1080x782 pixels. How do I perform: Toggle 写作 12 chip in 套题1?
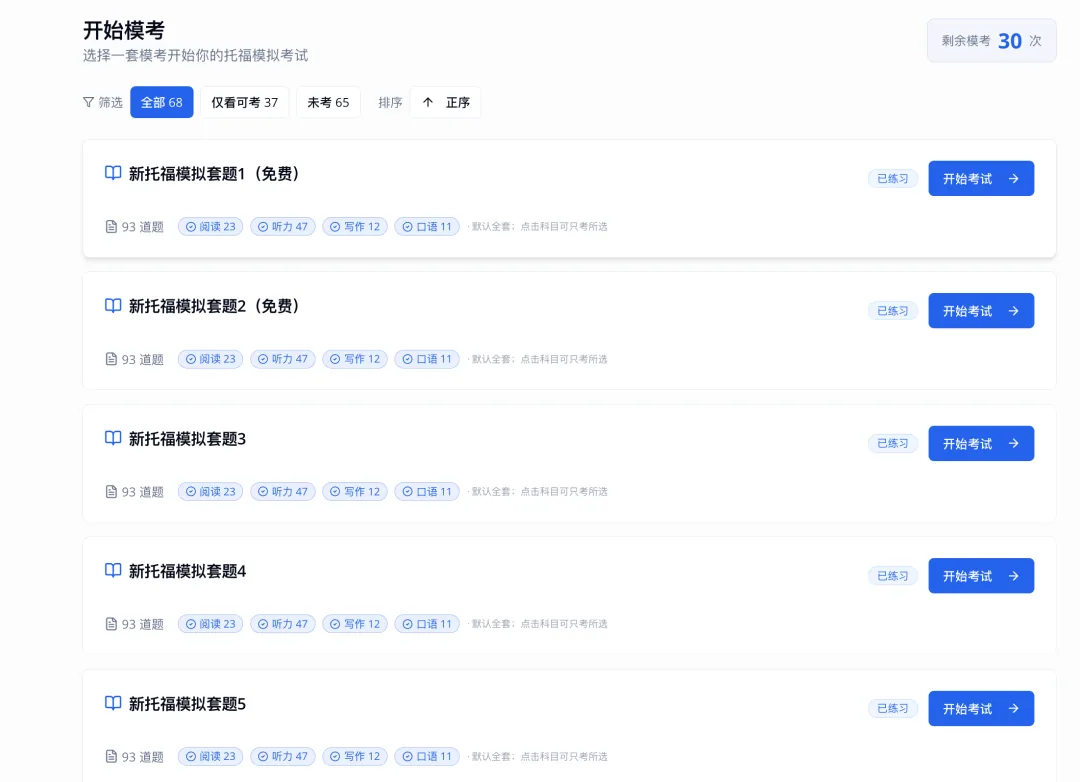coord(355,227)
